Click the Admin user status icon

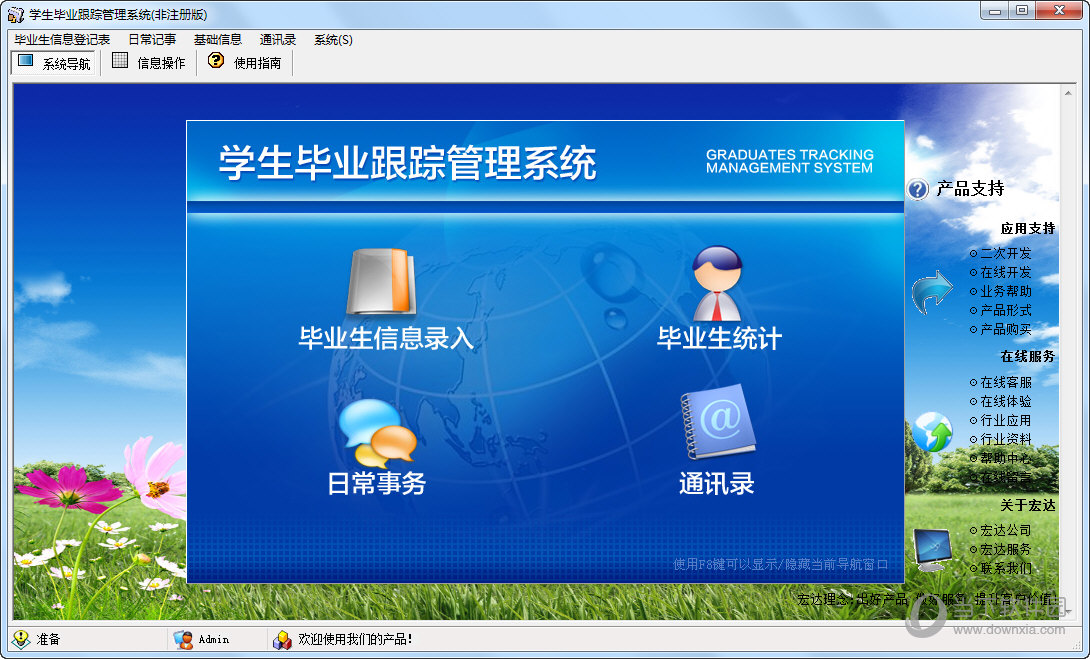183,640
